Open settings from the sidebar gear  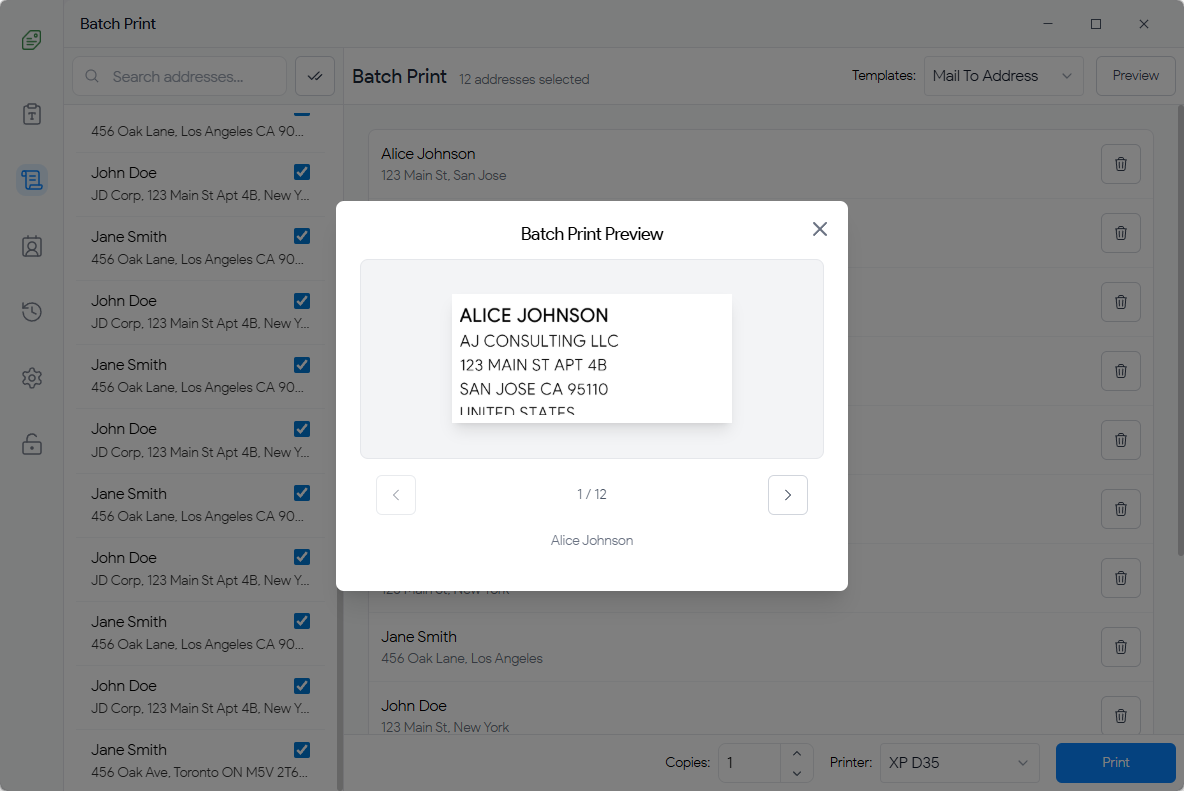pyautogui.click(x=32, y=378)
